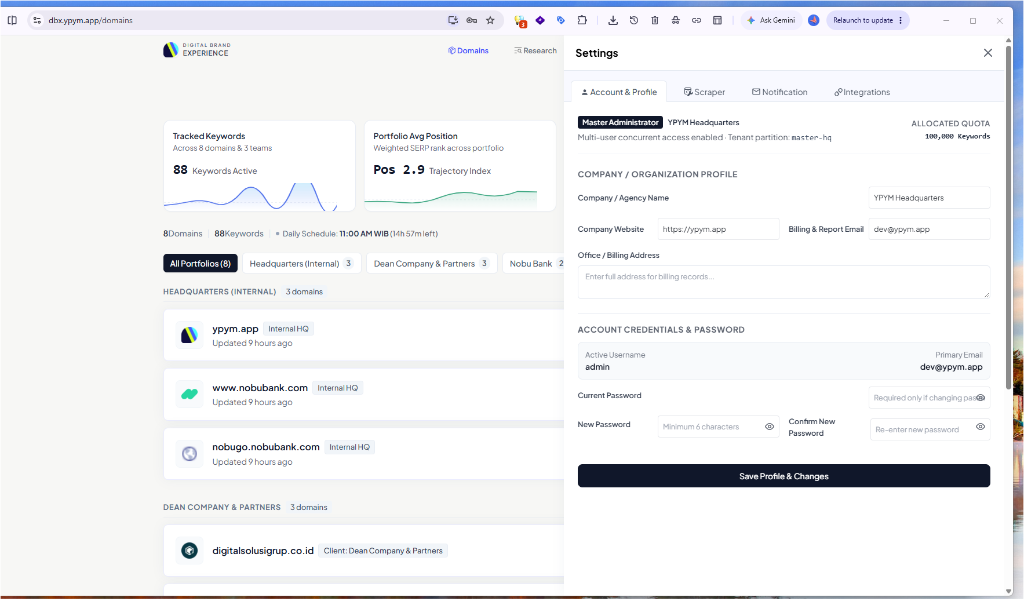Open the Integrations tab
Viewport: 1024px width, 599px height.
point(862,92)
